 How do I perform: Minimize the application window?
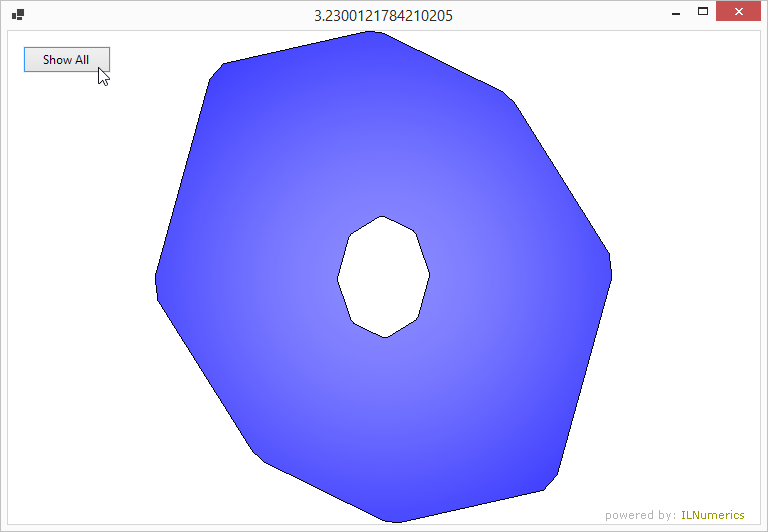tap(676, 13)
